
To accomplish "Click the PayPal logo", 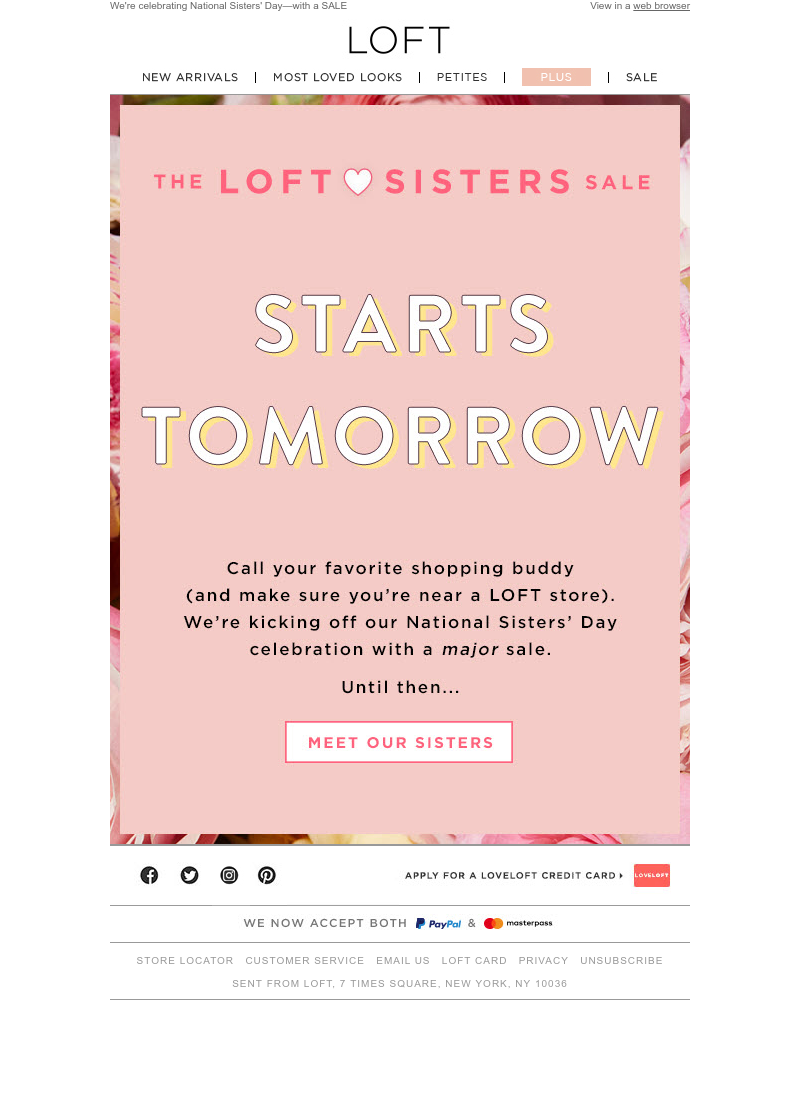I will 439,923.
